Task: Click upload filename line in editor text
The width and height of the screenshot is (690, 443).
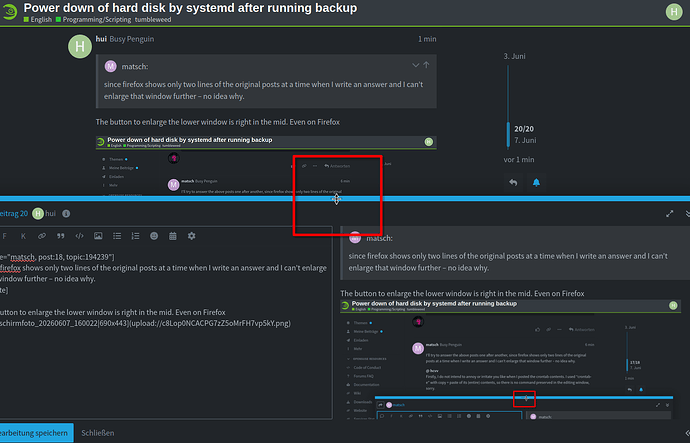Action: tap(145, 323)
